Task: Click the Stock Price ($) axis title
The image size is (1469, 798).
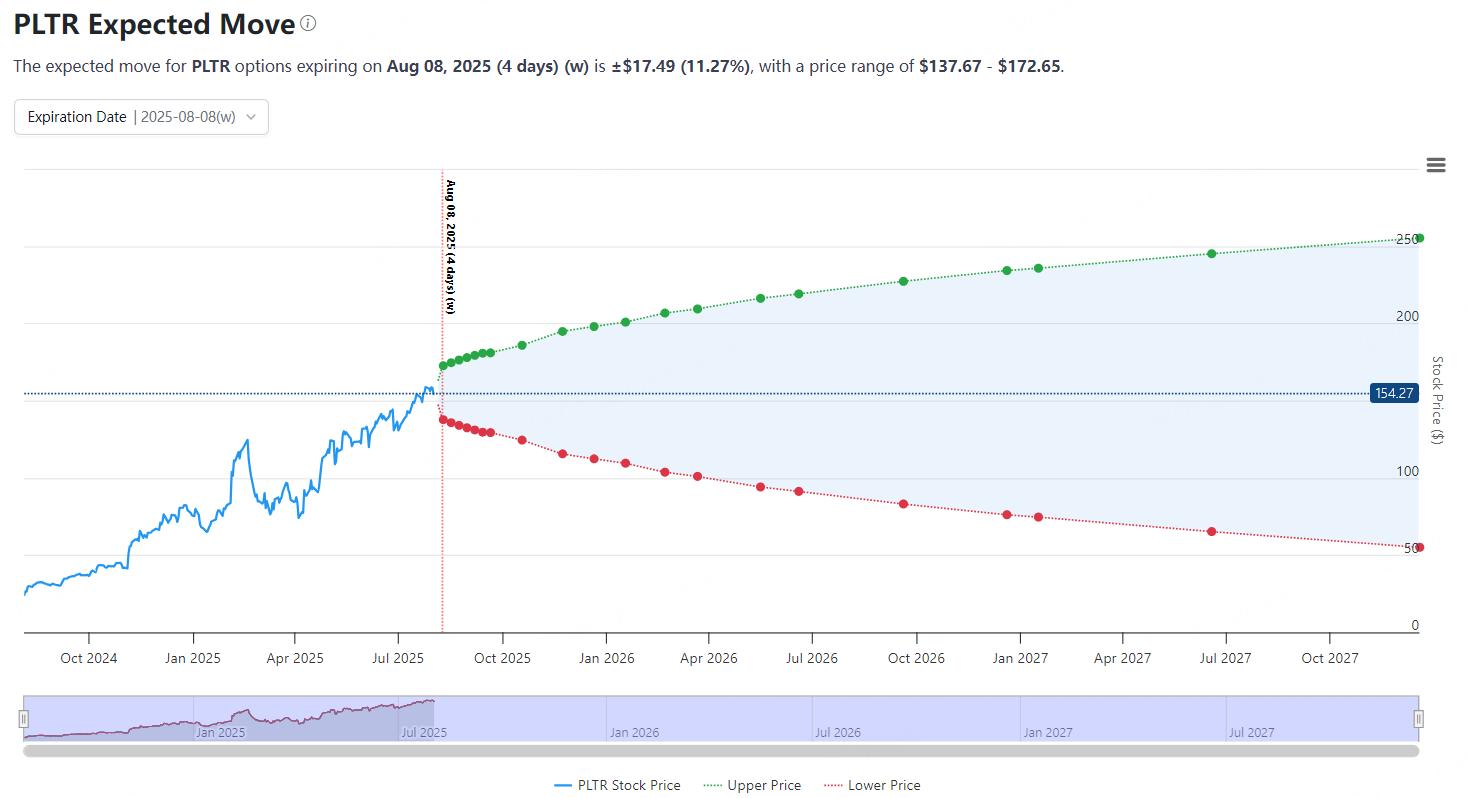Action: point(1437,400)
